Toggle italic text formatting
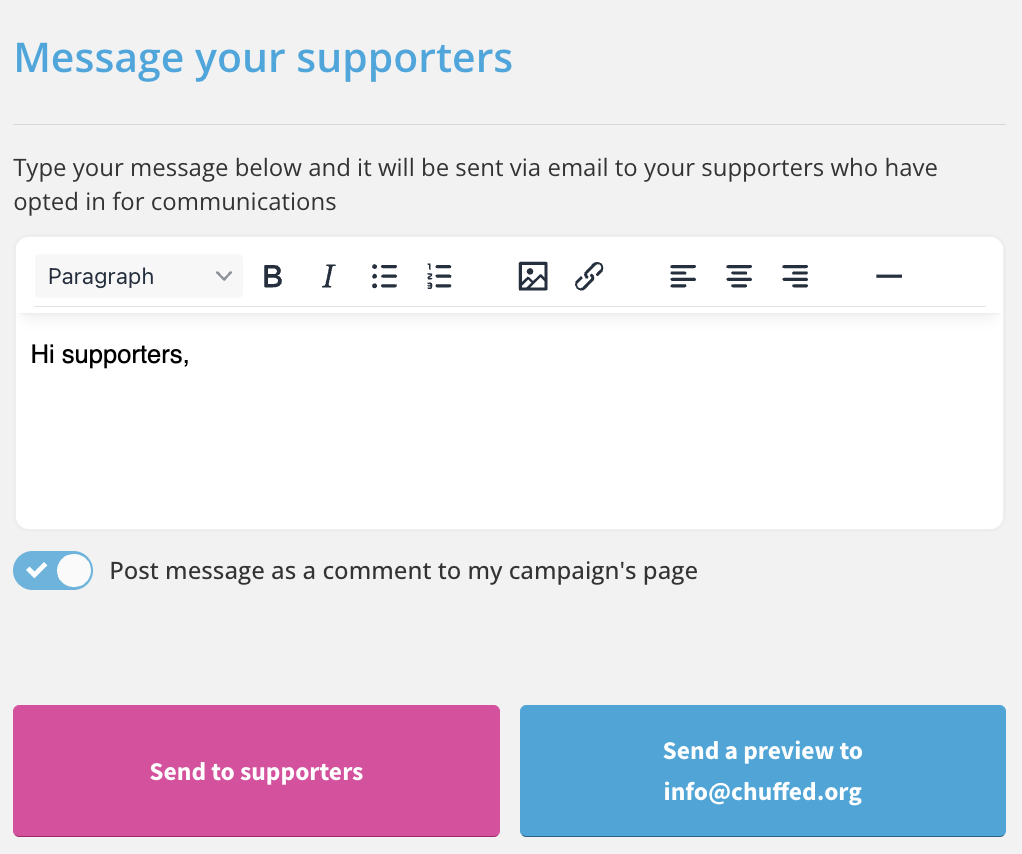The height and width of the screenshot is (854, 1022). tap(328, 276)
